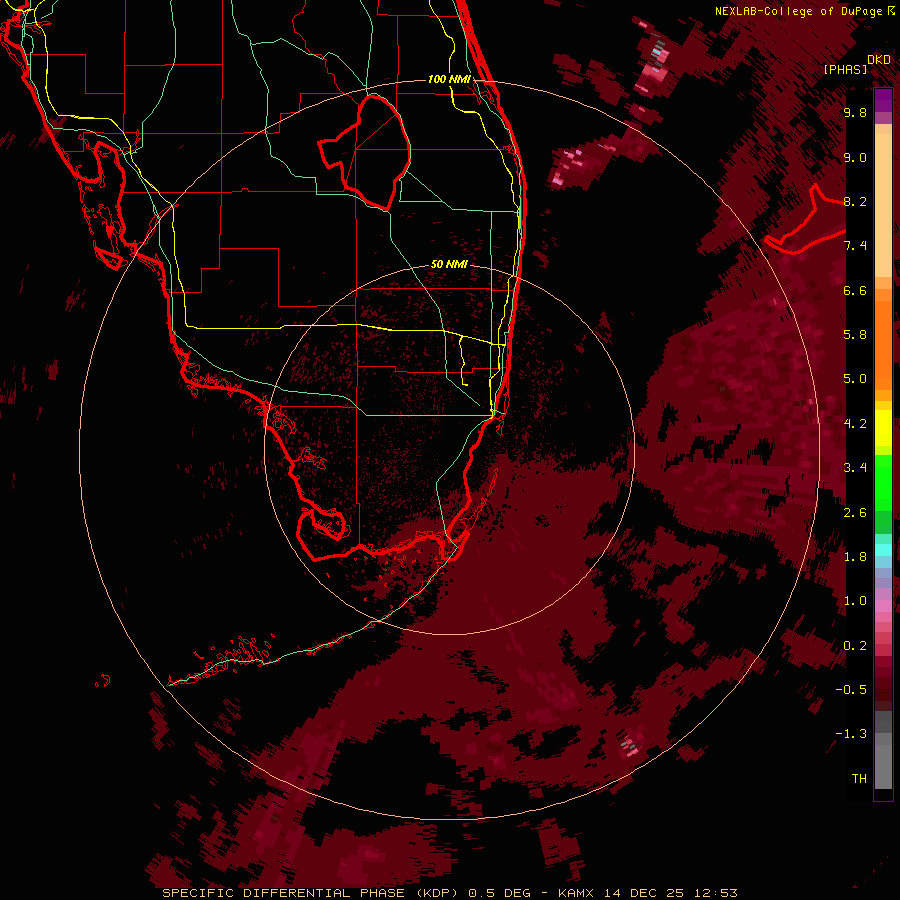Click the 2.6 value on the scale
This screenshot has height=900, width=900.
[x=855, y=513]
